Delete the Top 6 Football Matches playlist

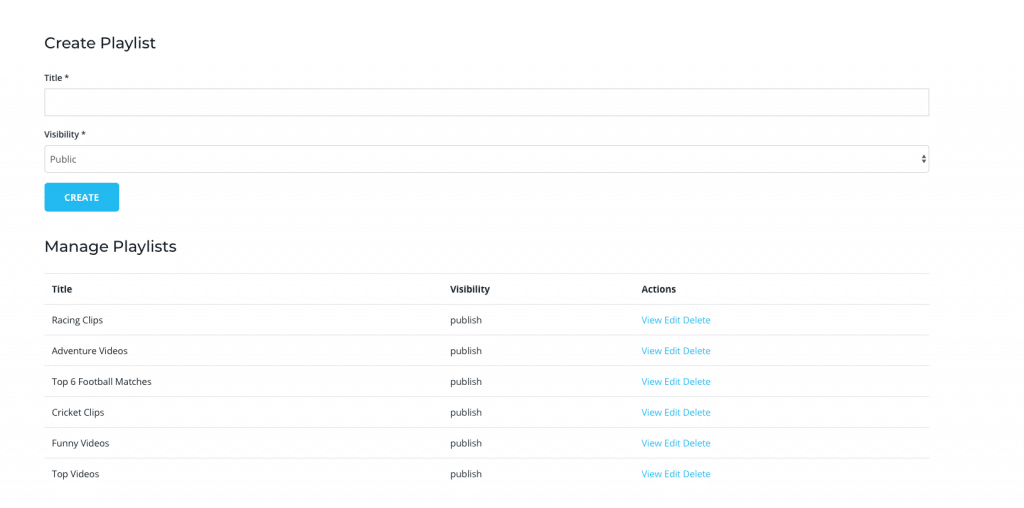(x=696, y=381)
